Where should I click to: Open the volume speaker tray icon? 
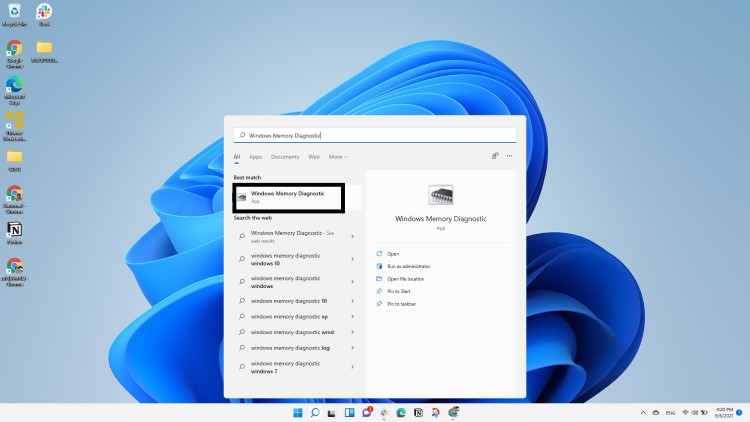[695, 412]
